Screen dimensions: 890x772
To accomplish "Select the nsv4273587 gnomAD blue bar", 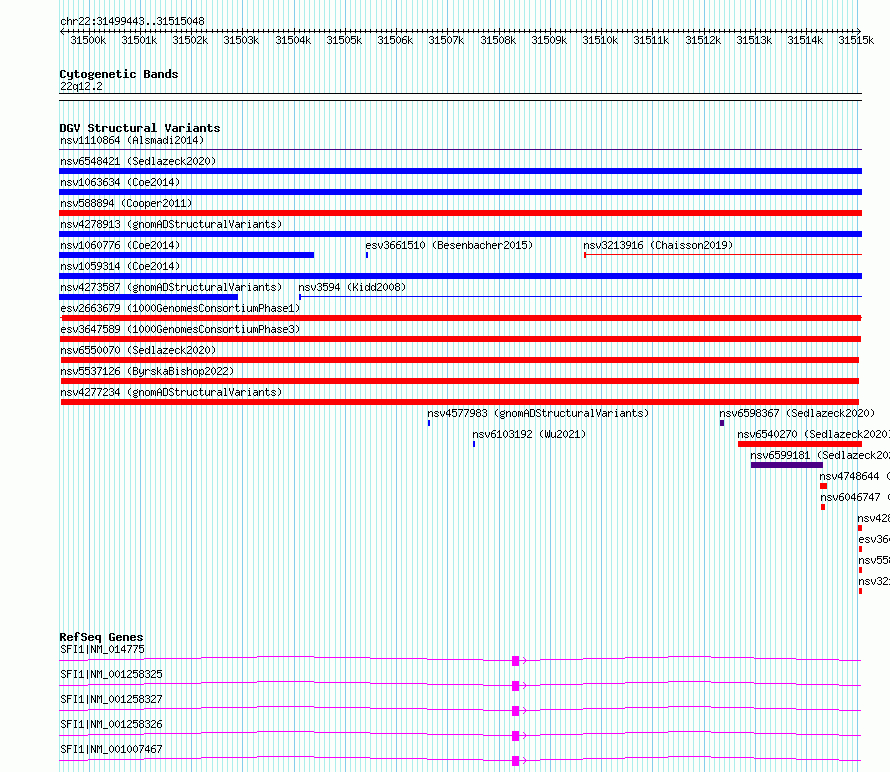I will (x=148, y=297).
